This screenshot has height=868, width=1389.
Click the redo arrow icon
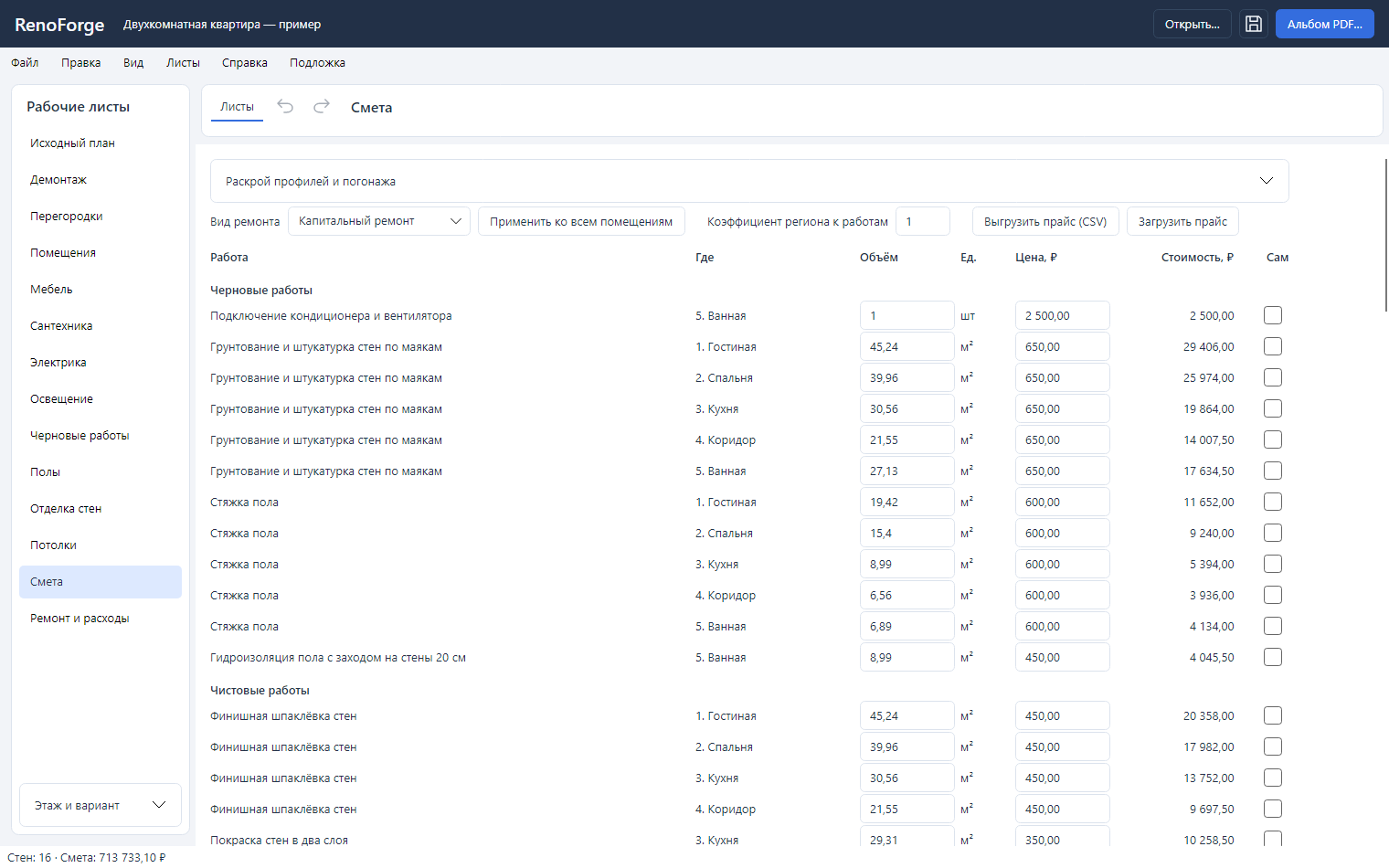pyautogui.click(x=322, y=107)
